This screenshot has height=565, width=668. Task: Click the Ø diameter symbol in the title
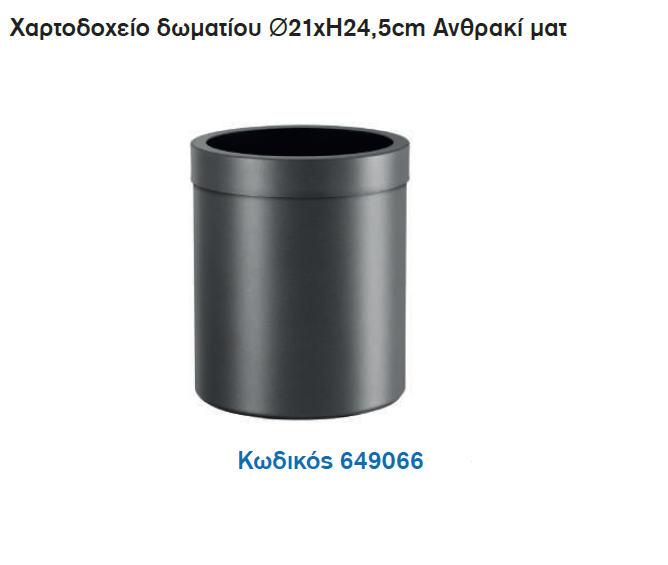pos(279,29)
